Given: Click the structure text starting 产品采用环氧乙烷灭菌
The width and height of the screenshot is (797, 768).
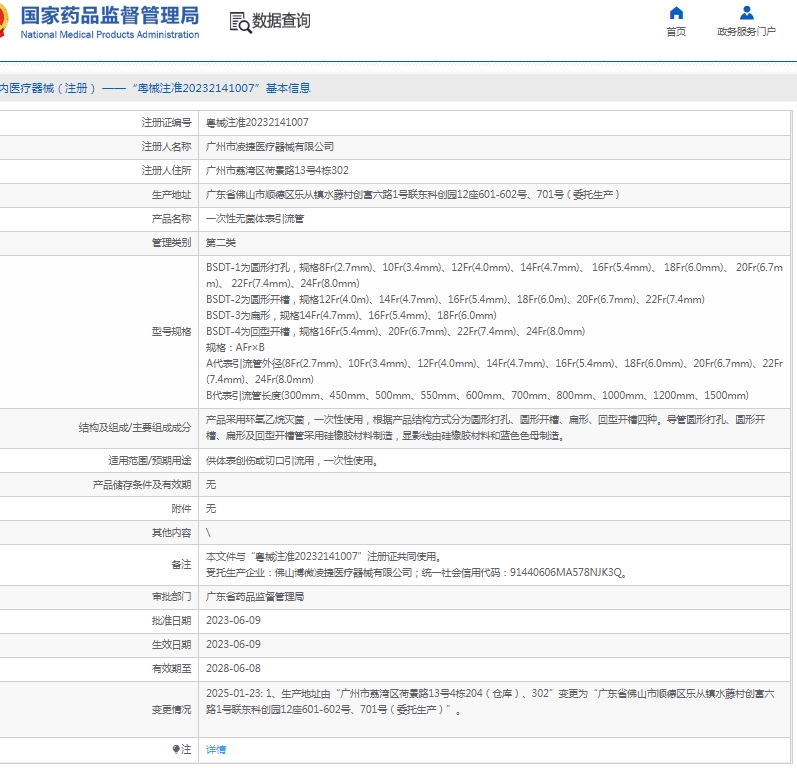Looking at the screenshot, I should [x=485, y=428].
